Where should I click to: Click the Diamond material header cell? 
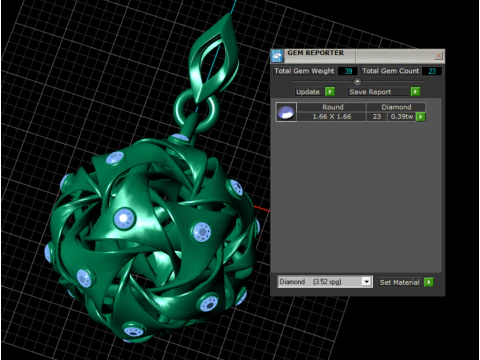[396, 107]
